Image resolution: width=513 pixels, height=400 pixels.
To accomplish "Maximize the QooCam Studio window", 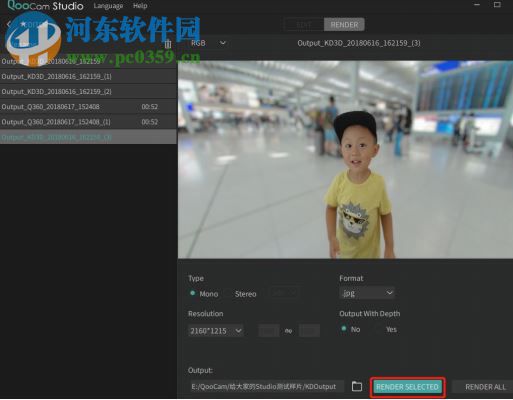I will click(x=497, y=5).
